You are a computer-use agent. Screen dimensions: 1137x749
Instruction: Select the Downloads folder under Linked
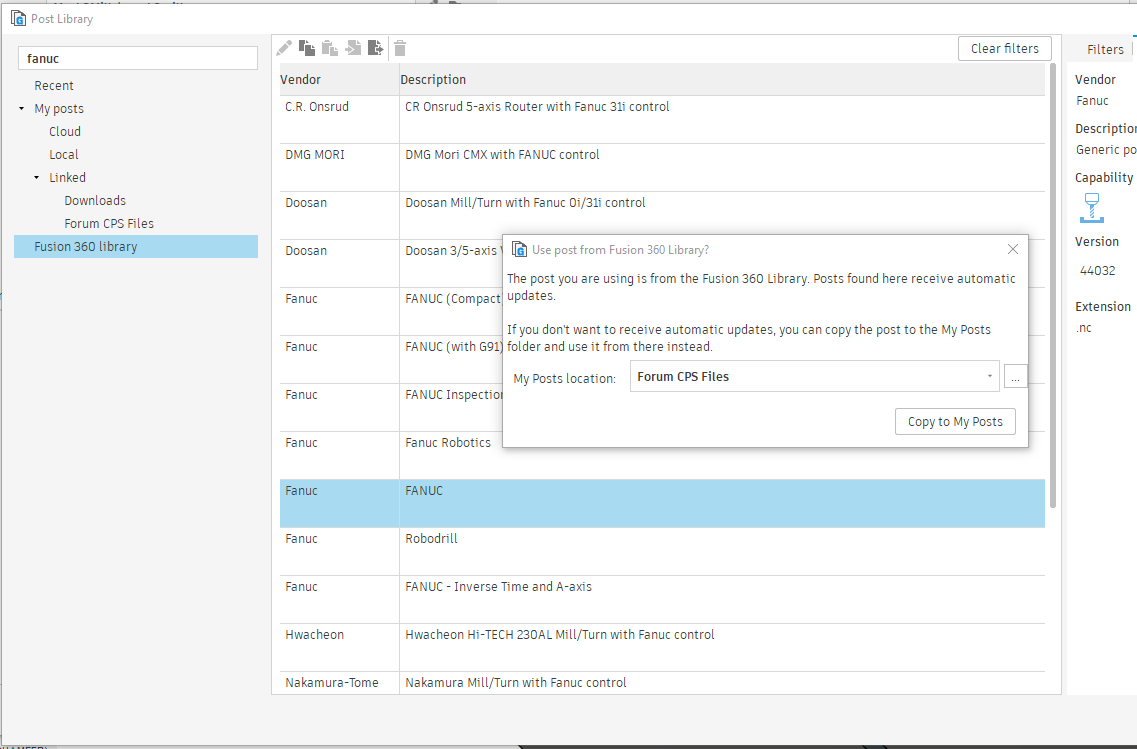(94, 200)
